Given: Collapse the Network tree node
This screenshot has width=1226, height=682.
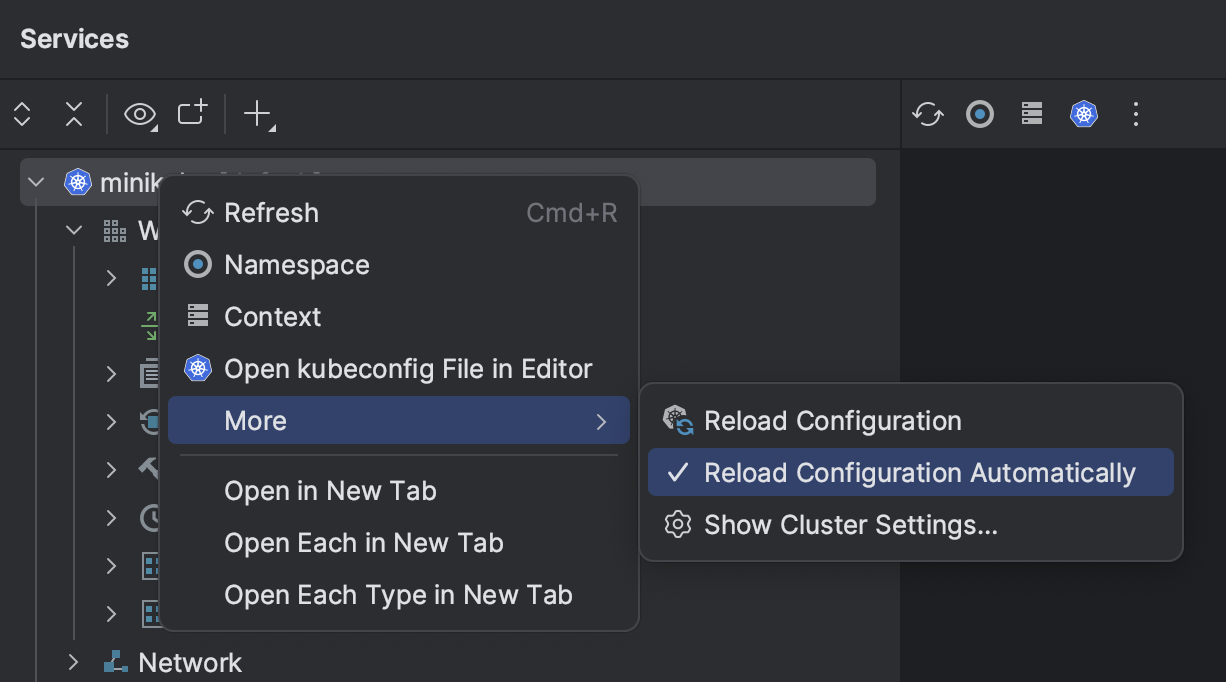Looking at the screenshot, I should 72,662.
